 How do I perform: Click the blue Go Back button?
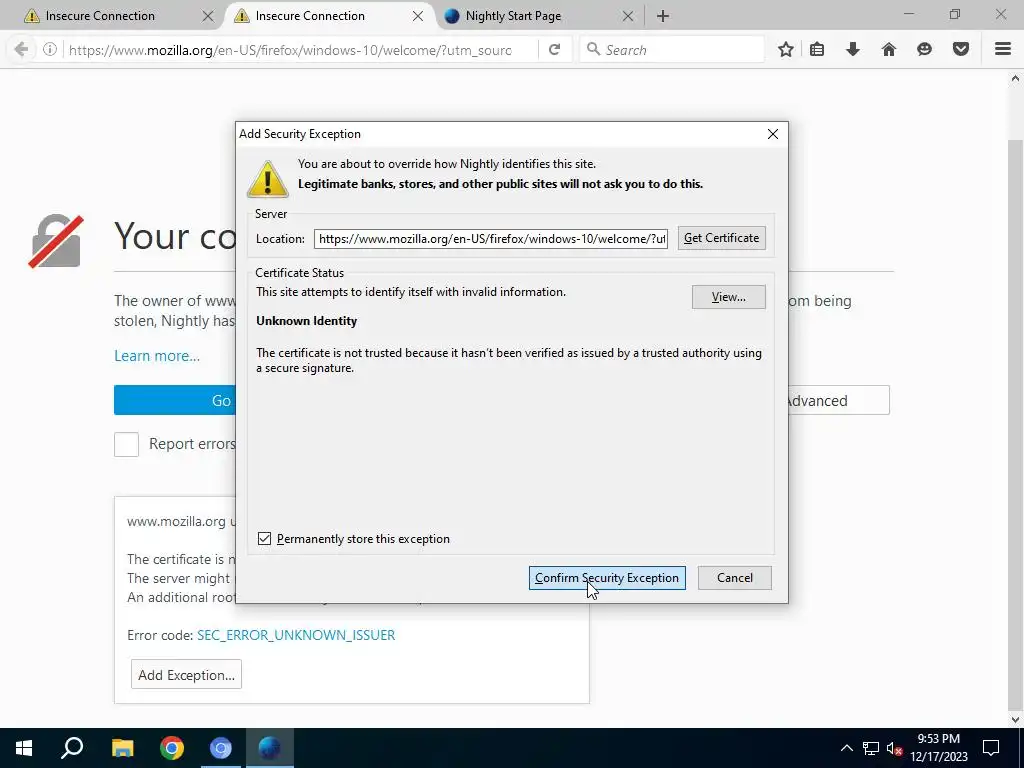175,400
